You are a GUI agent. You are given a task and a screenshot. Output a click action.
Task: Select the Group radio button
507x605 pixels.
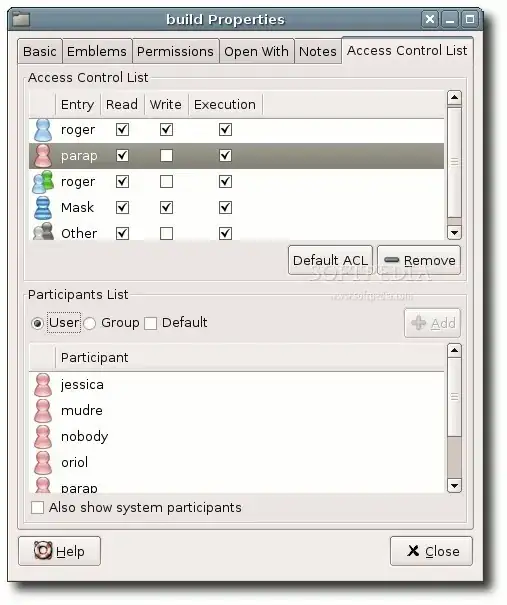[x=90, y=323]
